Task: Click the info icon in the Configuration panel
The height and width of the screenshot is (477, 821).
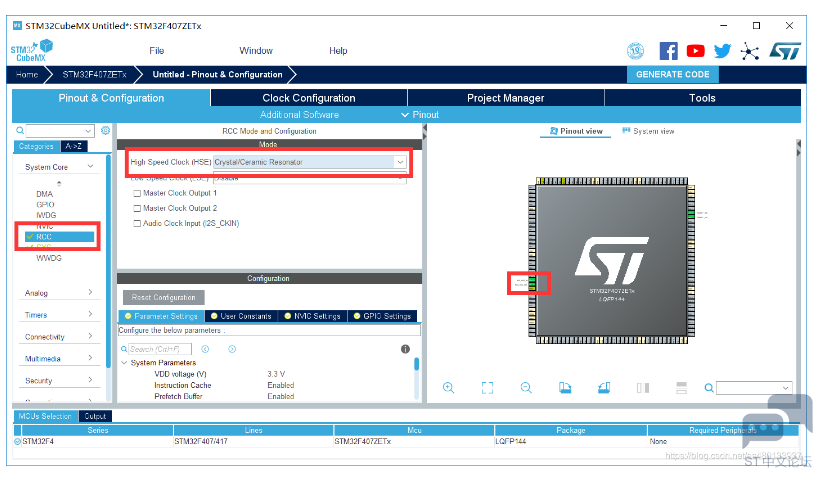Action: click(x=405, y=349)
